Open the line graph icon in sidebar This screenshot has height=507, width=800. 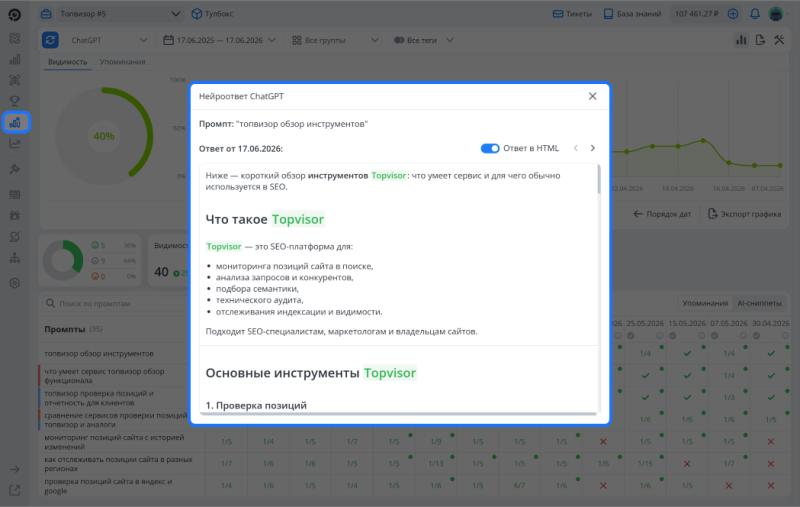point(15,144)
